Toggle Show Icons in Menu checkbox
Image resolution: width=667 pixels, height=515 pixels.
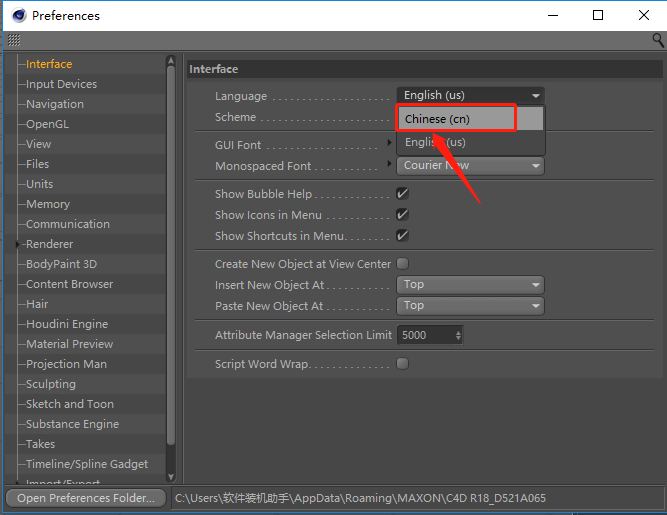tap(402, 214)
